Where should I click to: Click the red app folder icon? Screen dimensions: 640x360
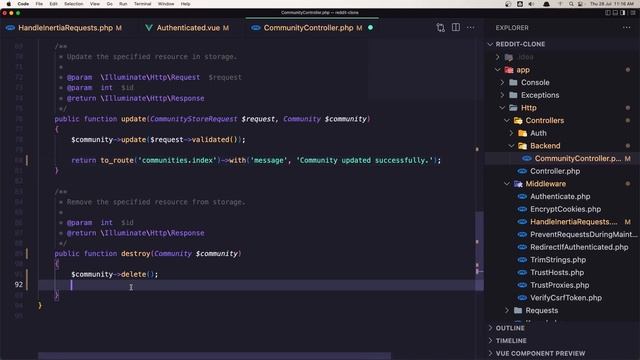(509, 70)
